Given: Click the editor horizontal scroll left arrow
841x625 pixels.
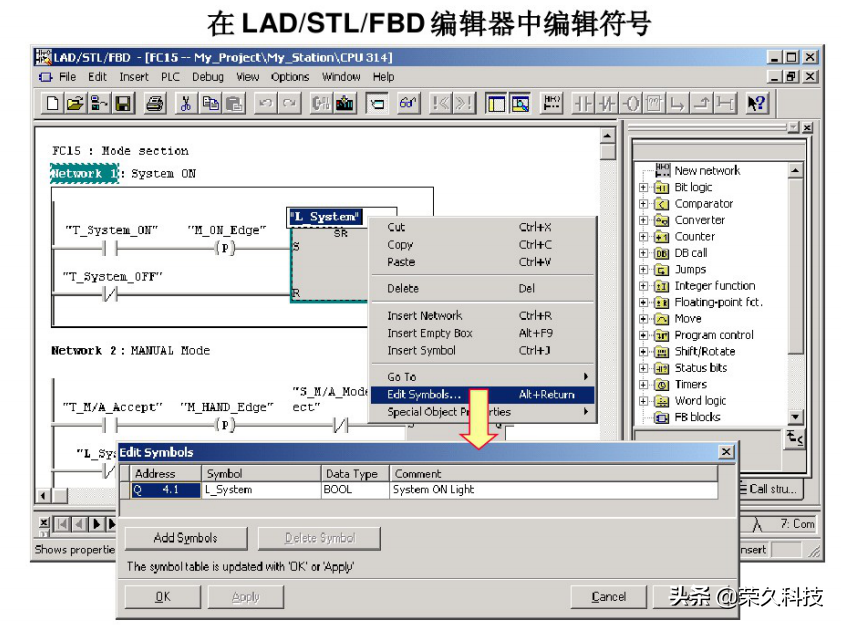Looking at the screenshot, I should [43, 495].
